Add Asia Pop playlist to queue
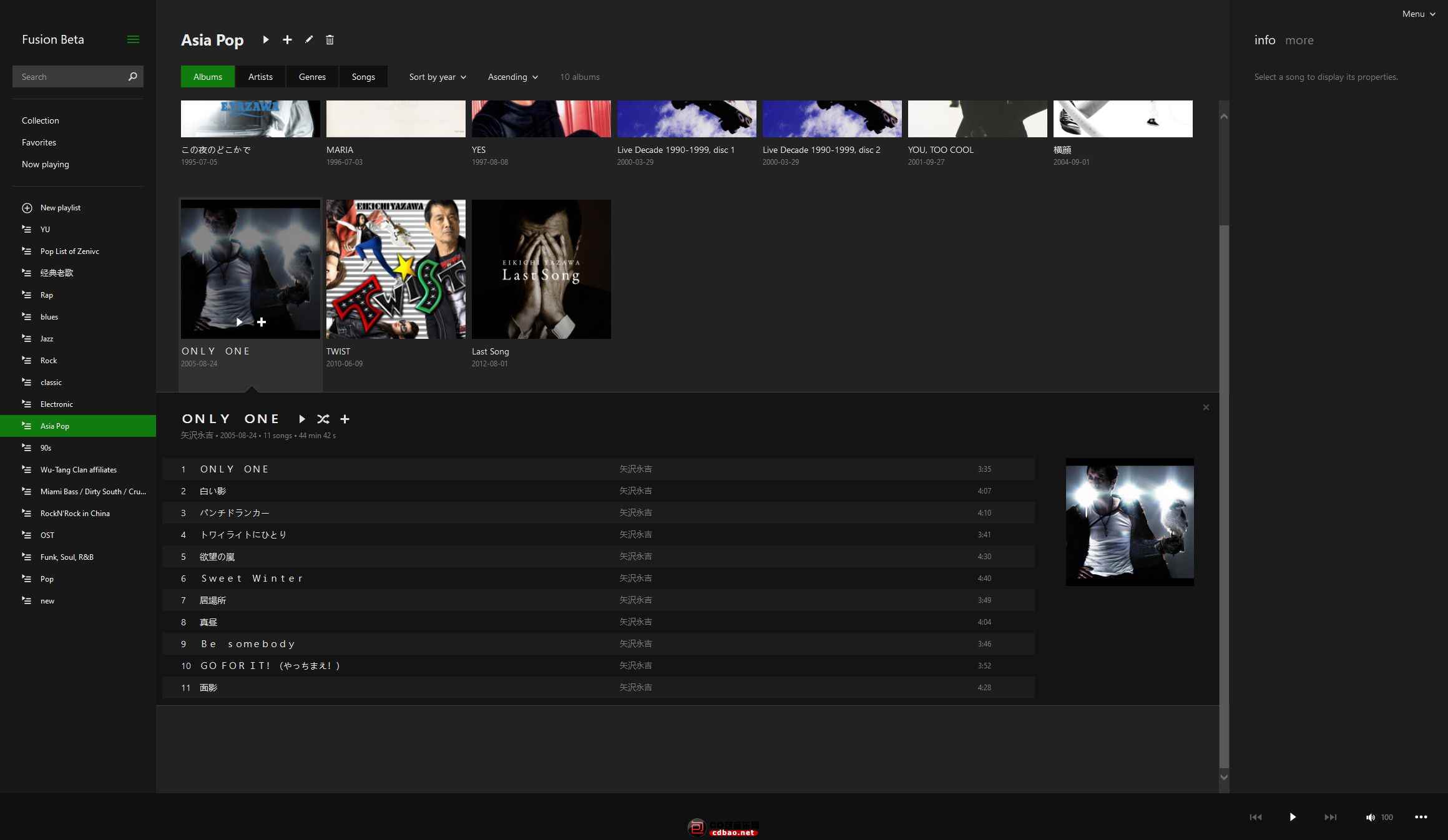The image size is (1448, 840). coord(287,40)
